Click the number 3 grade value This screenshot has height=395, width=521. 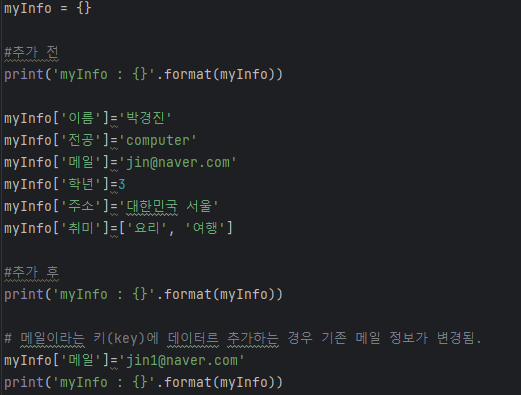(122, 184)
